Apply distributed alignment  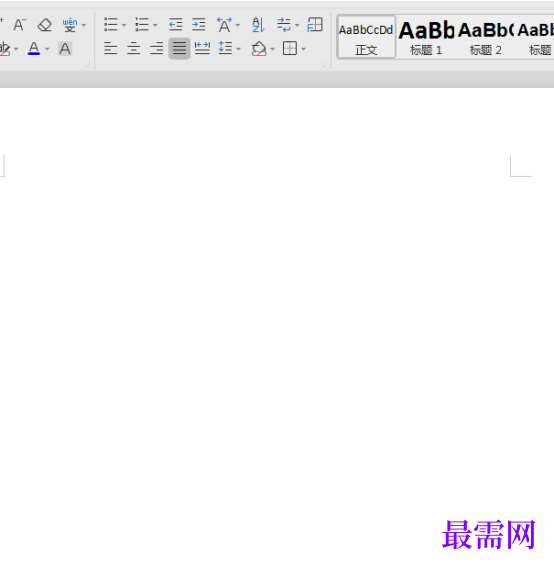202,48
